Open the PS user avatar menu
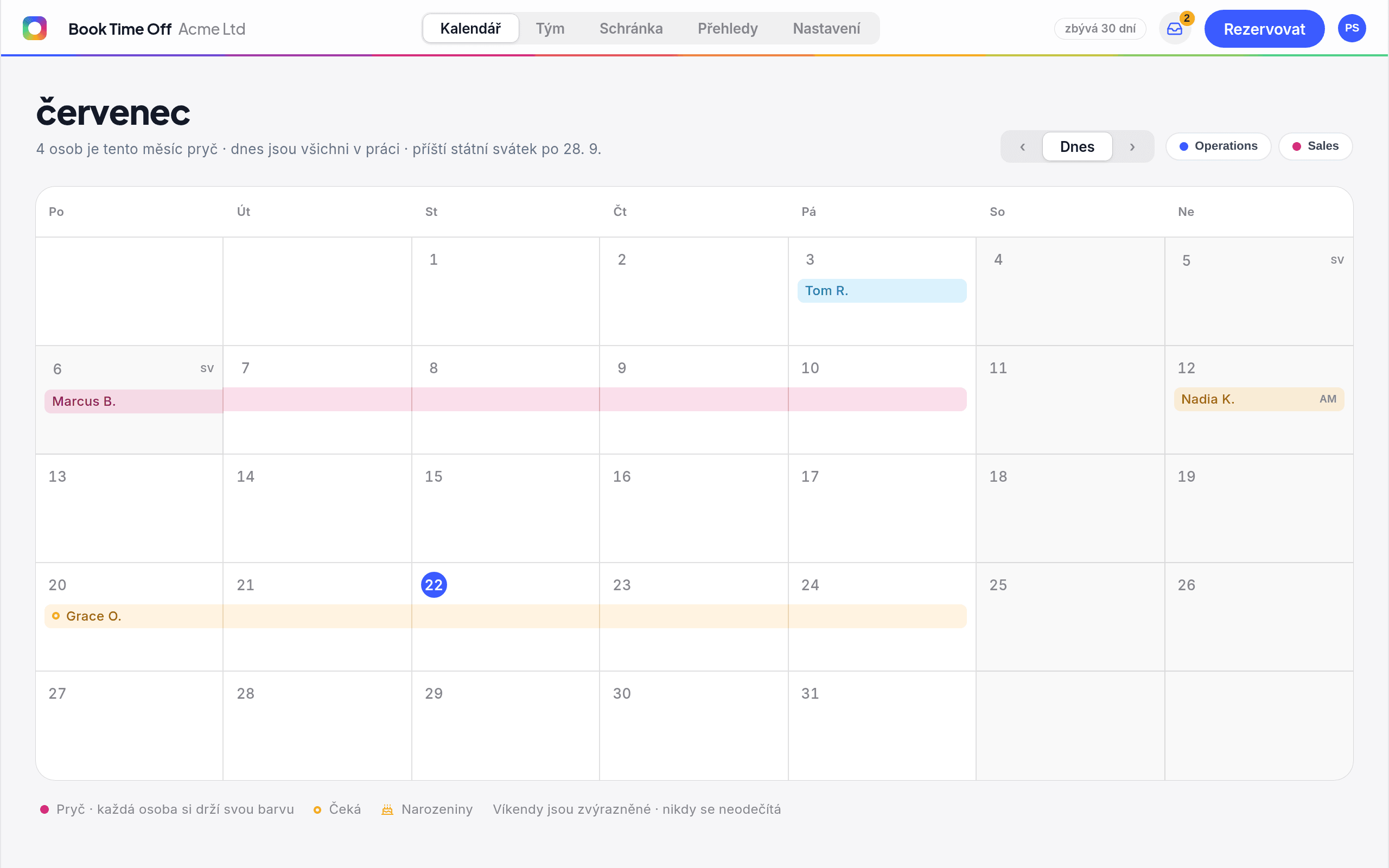The height and width of the screenshot is (868, 1389). pos(1351,28)
